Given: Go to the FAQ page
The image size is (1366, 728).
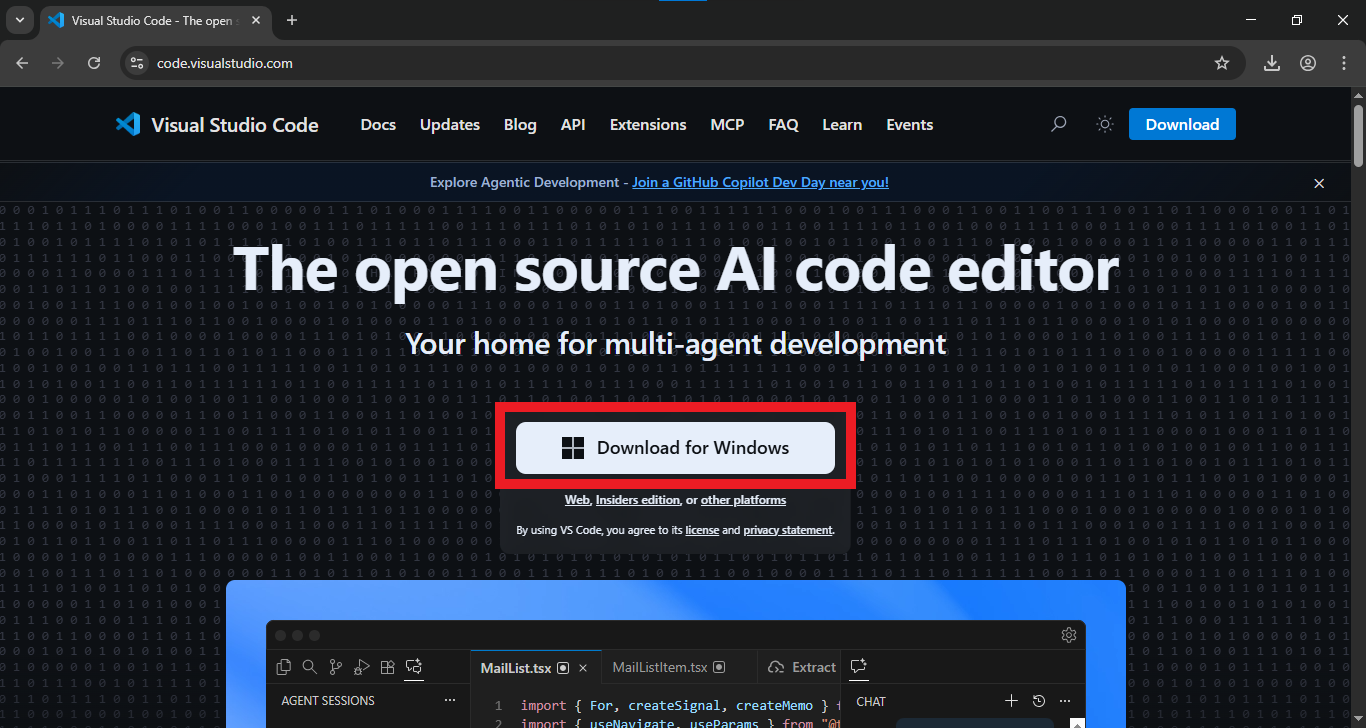Looking at the screenshot, I should 783,125.
